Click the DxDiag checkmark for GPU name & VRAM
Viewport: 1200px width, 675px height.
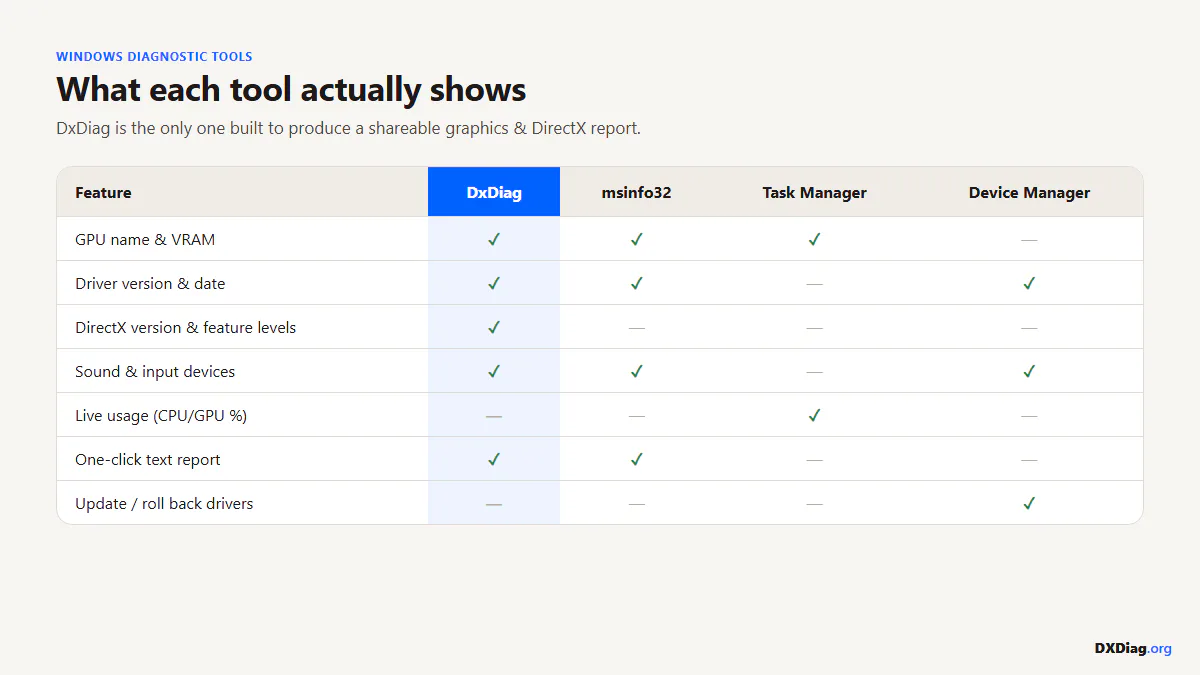(494, 239)
